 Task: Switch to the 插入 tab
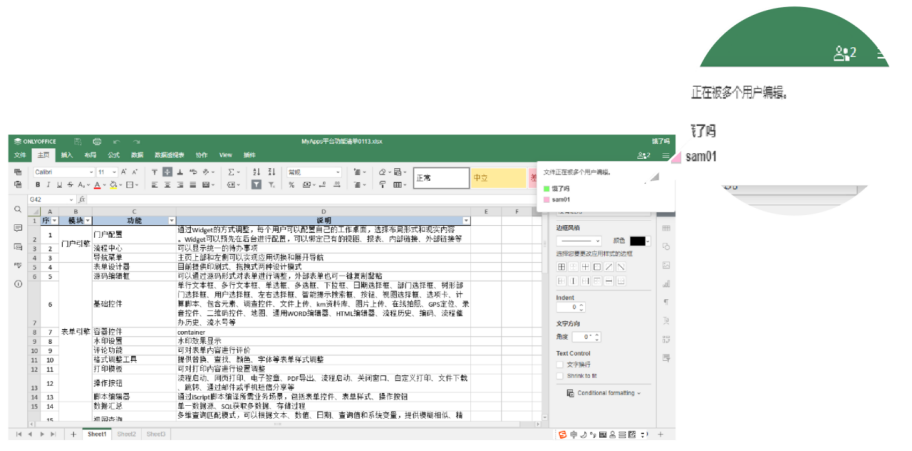click(x=67, y=155)
